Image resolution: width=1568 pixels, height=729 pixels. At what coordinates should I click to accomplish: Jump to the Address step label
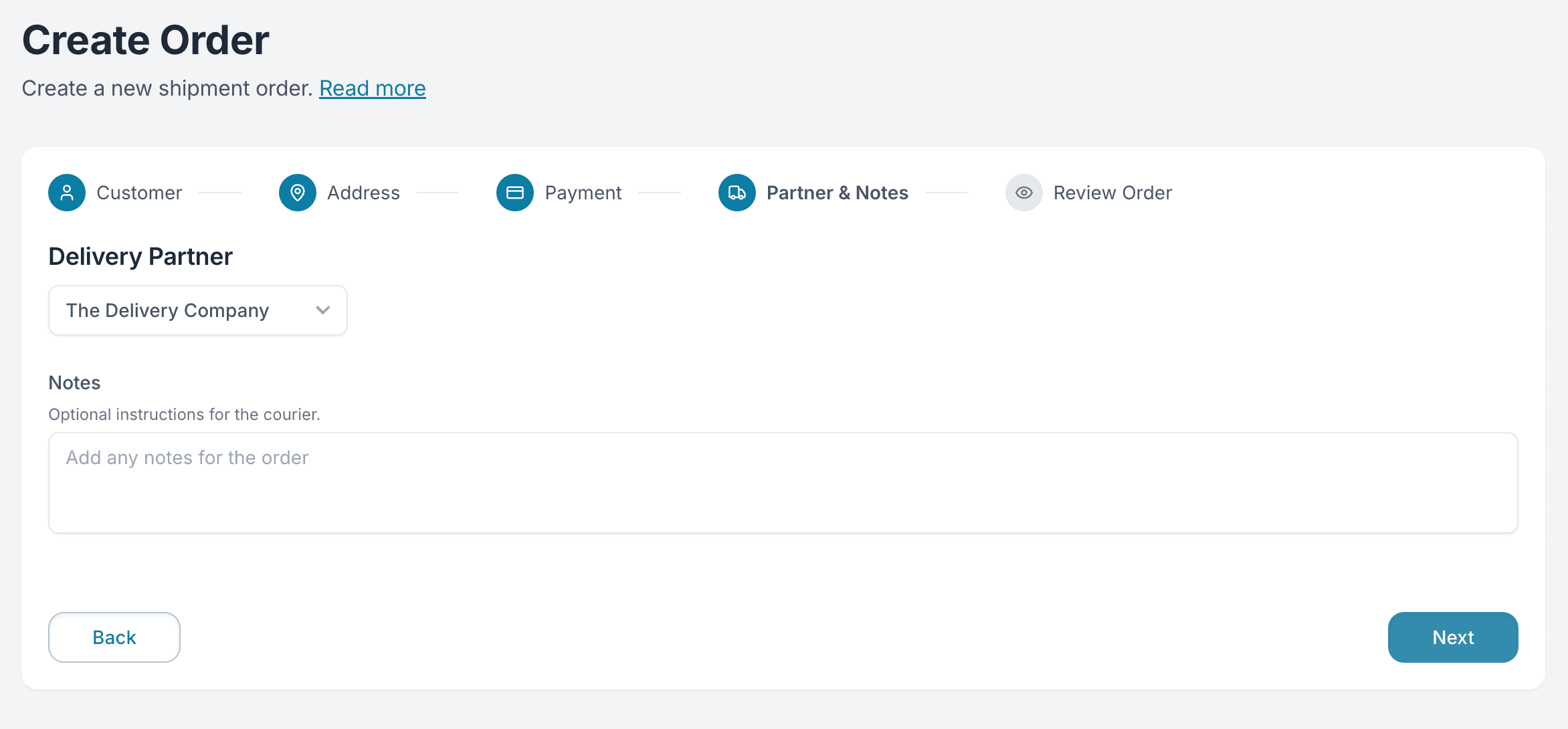(363, 193)
